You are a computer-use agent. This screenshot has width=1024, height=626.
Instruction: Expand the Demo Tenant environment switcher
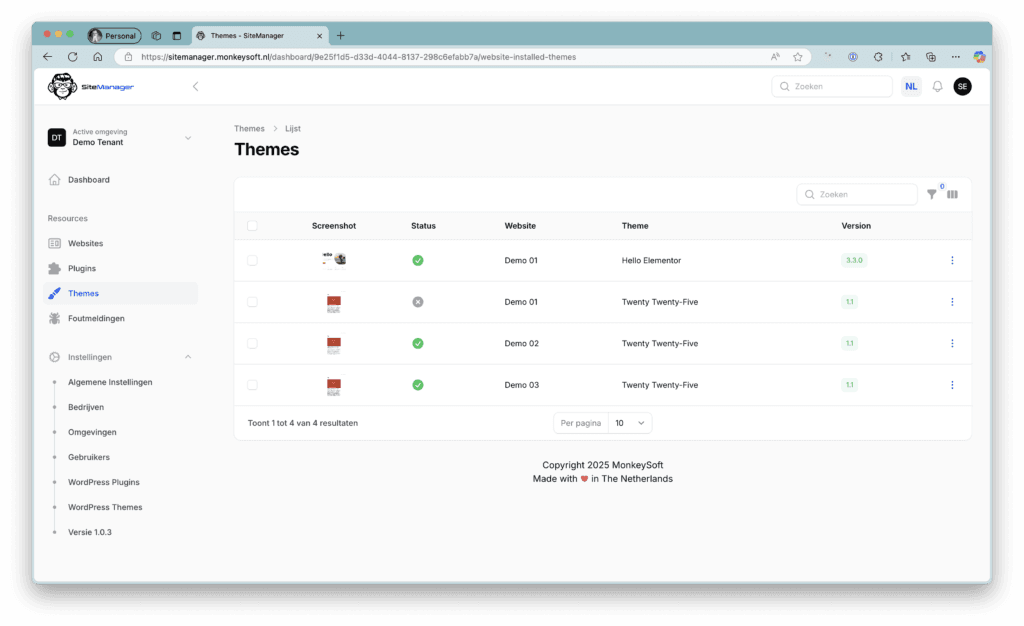(187, 138)
